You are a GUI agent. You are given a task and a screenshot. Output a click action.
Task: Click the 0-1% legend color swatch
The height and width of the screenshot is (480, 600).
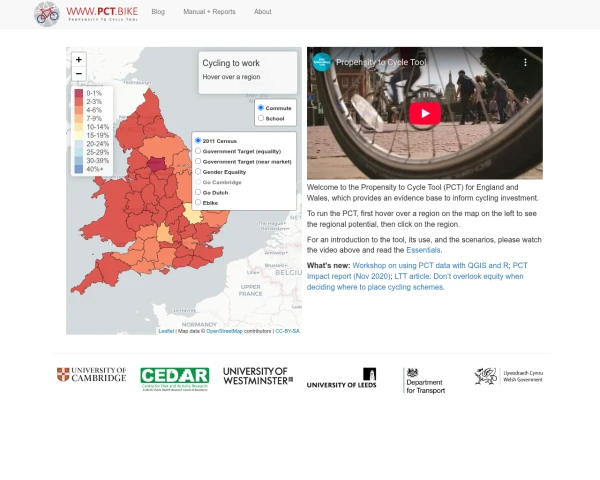(x=79, y=93)
